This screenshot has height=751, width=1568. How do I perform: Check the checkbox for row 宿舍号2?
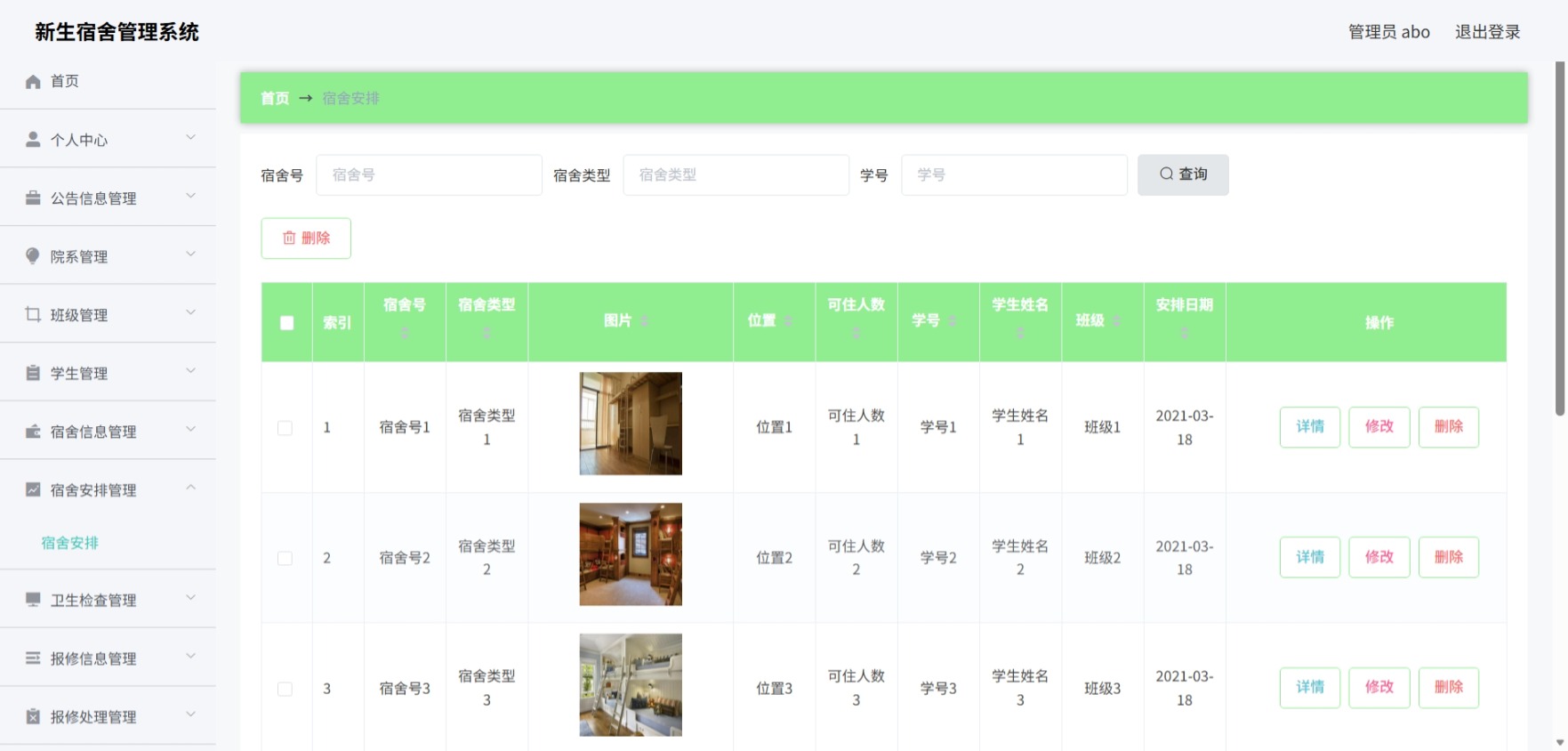coord(285,559)
